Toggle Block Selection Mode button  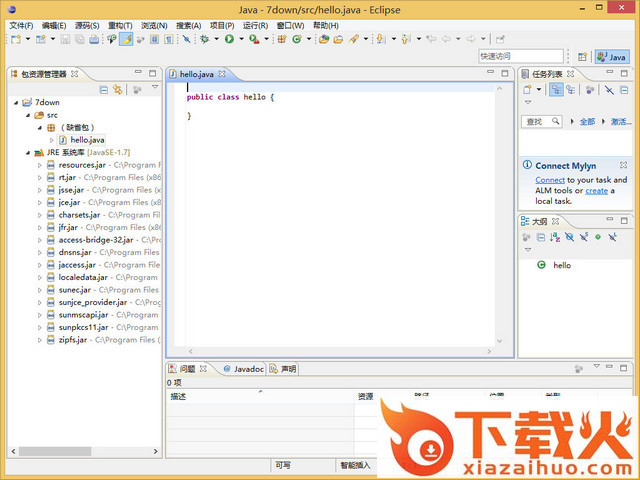(x=154, y=39)
